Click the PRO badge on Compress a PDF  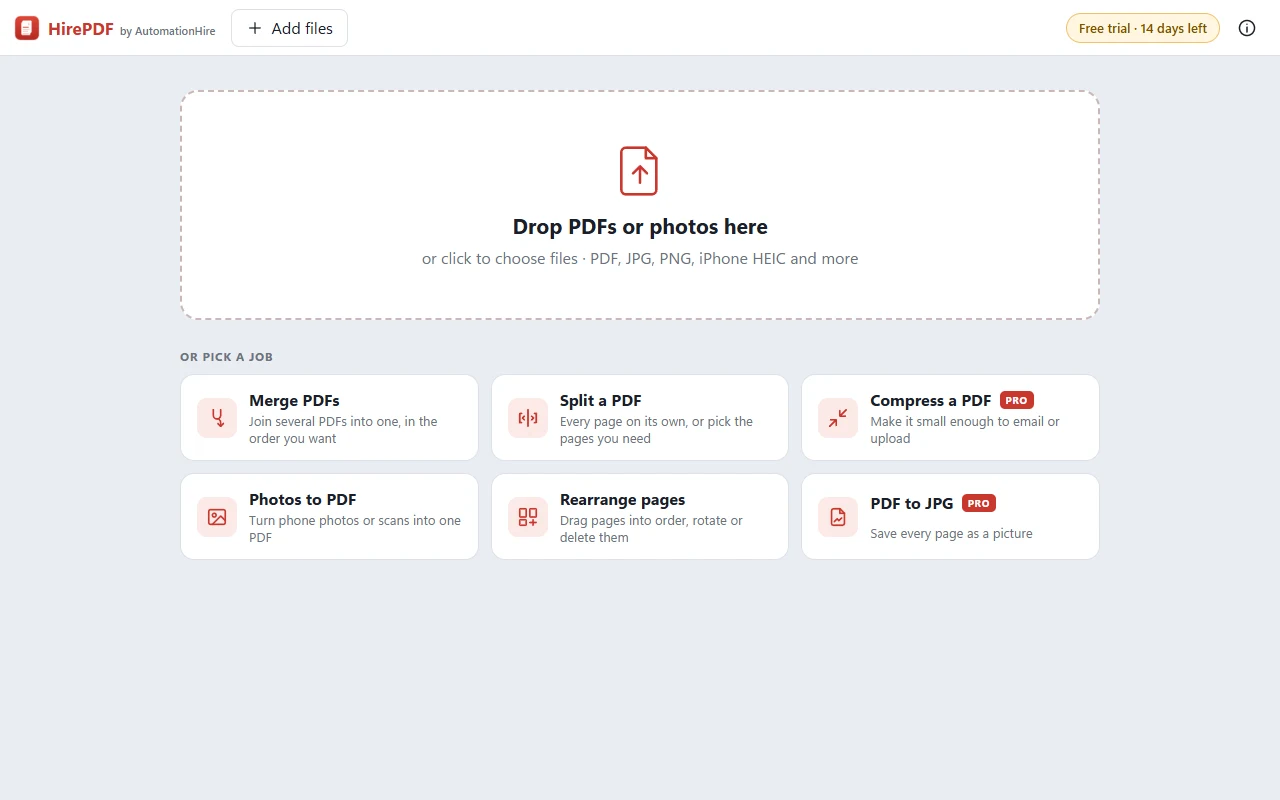tap(1017, 400)
